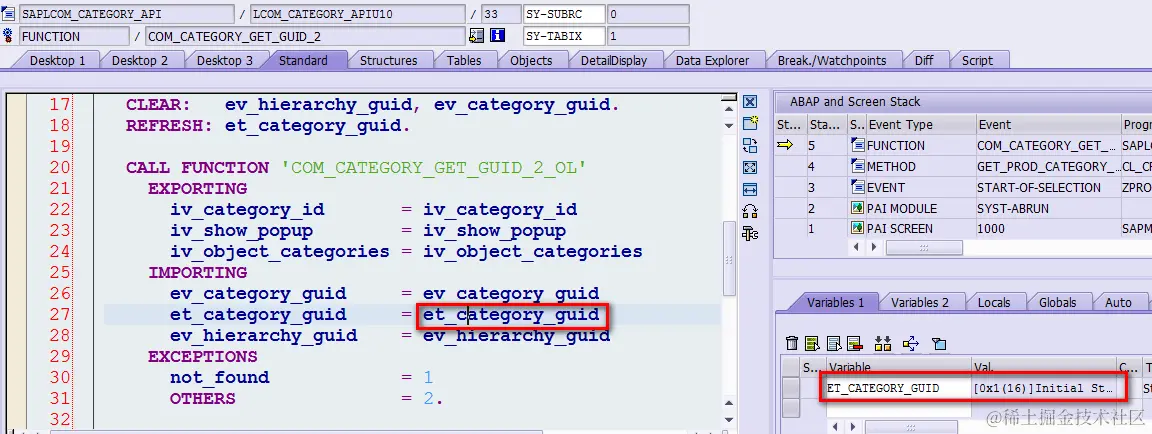Click the METHOD row icon in the stack

pos(857,166)
